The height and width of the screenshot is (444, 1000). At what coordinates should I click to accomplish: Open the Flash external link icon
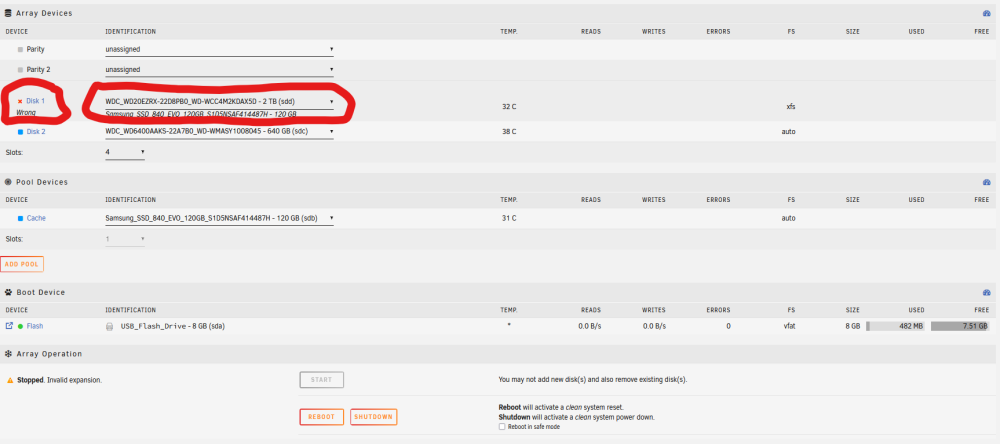(x=9, y=326)
